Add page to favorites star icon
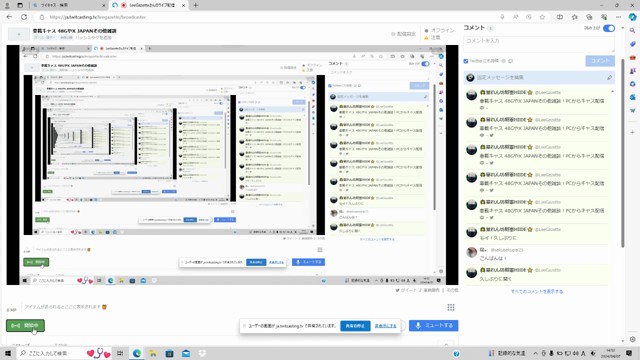 coord(542,17)
